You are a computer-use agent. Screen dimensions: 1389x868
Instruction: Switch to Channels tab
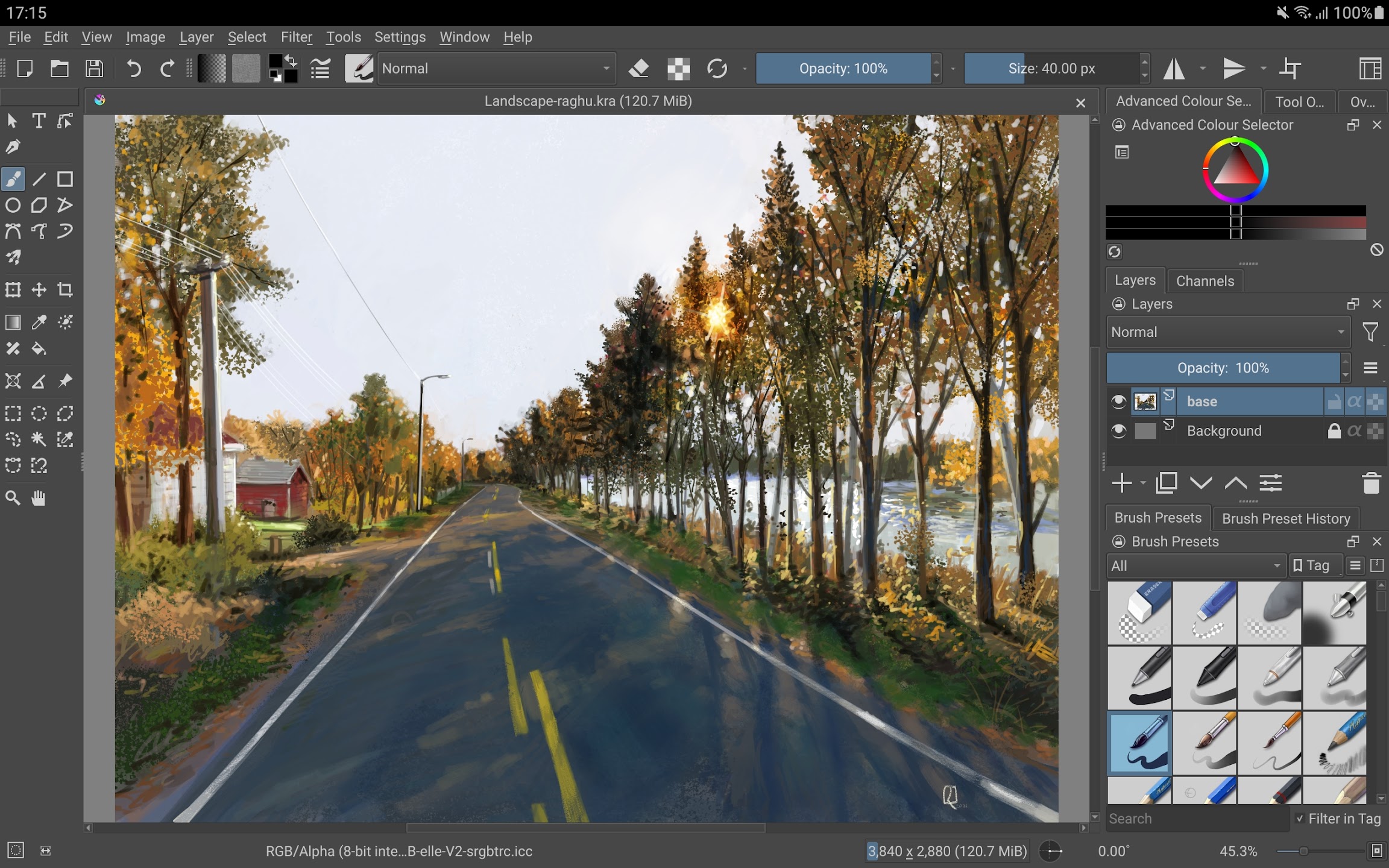(1205, 281)
